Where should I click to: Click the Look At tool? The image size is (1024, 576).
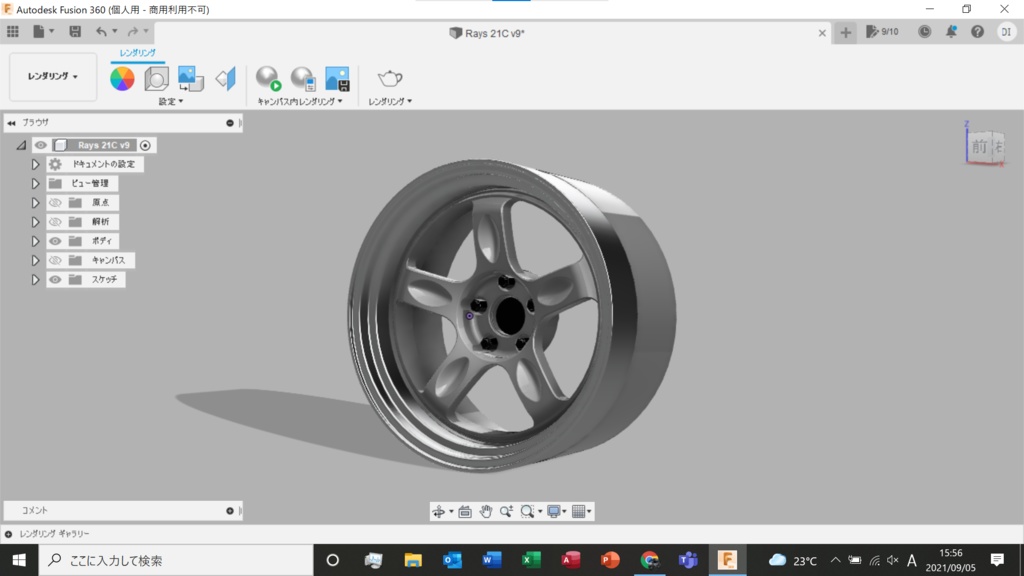pos(465,511)
